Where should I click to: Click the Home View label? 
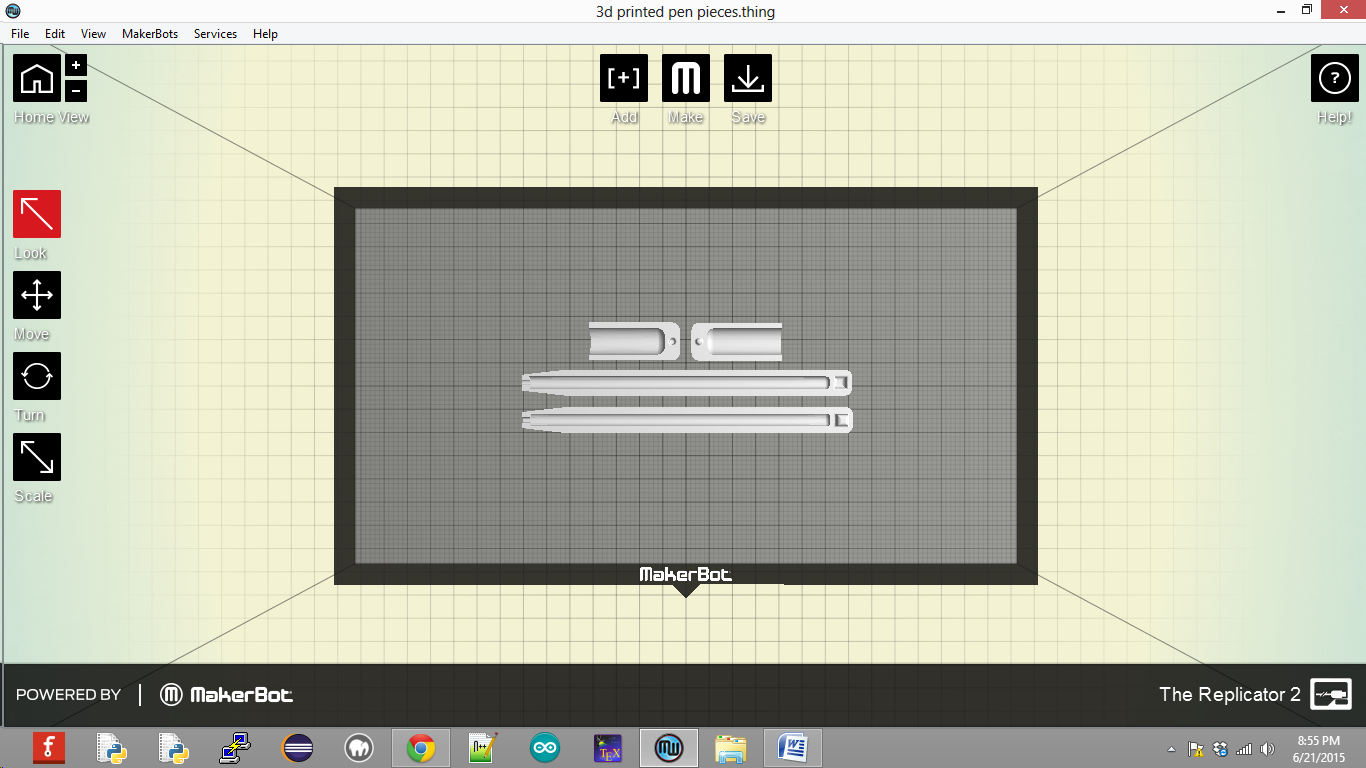(x=52, y=117)
